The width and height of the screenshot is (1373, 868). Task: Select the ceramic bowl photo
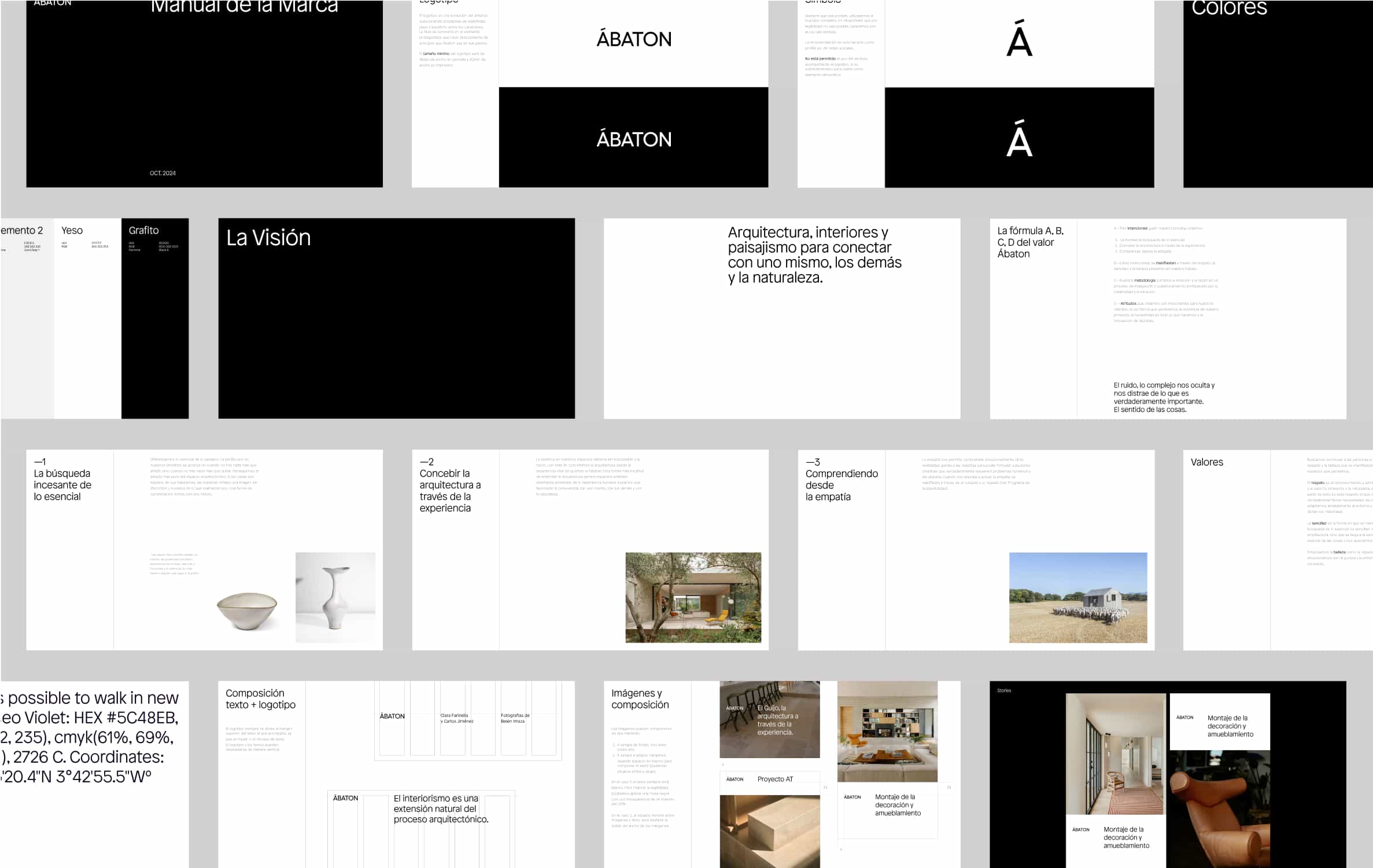click(247, 611)
